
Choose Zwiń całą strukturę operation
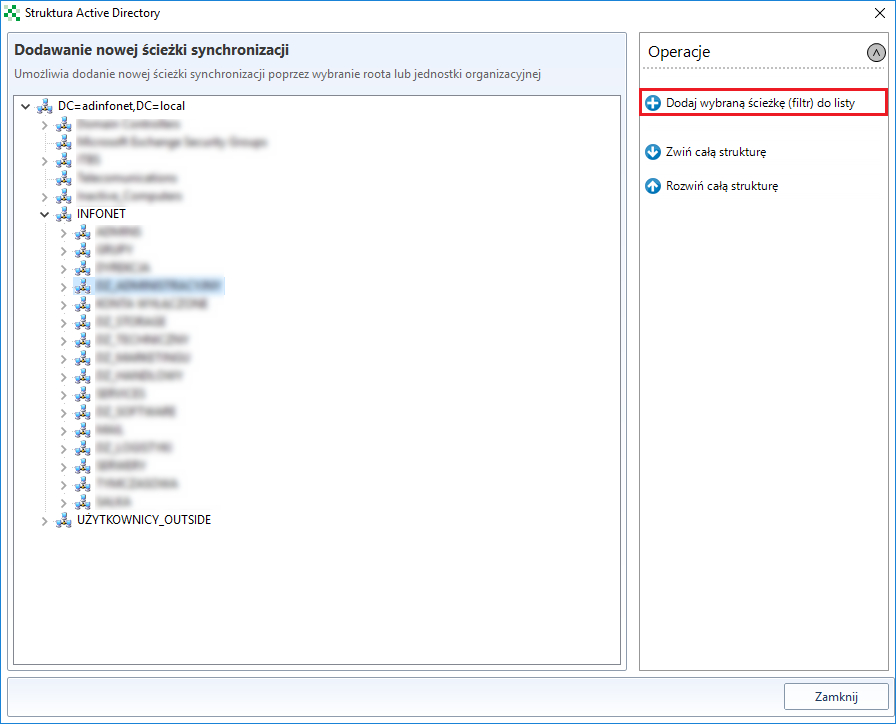point(716,152)
